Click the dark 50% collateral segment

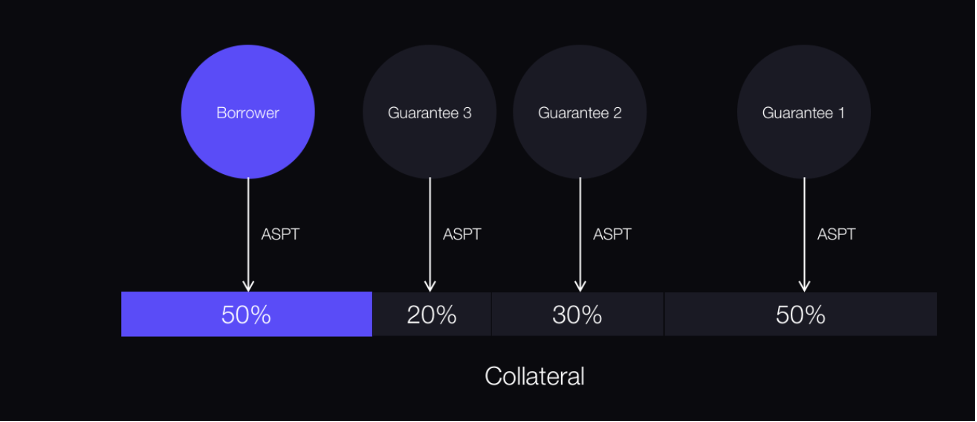click(x=801, y=314)
